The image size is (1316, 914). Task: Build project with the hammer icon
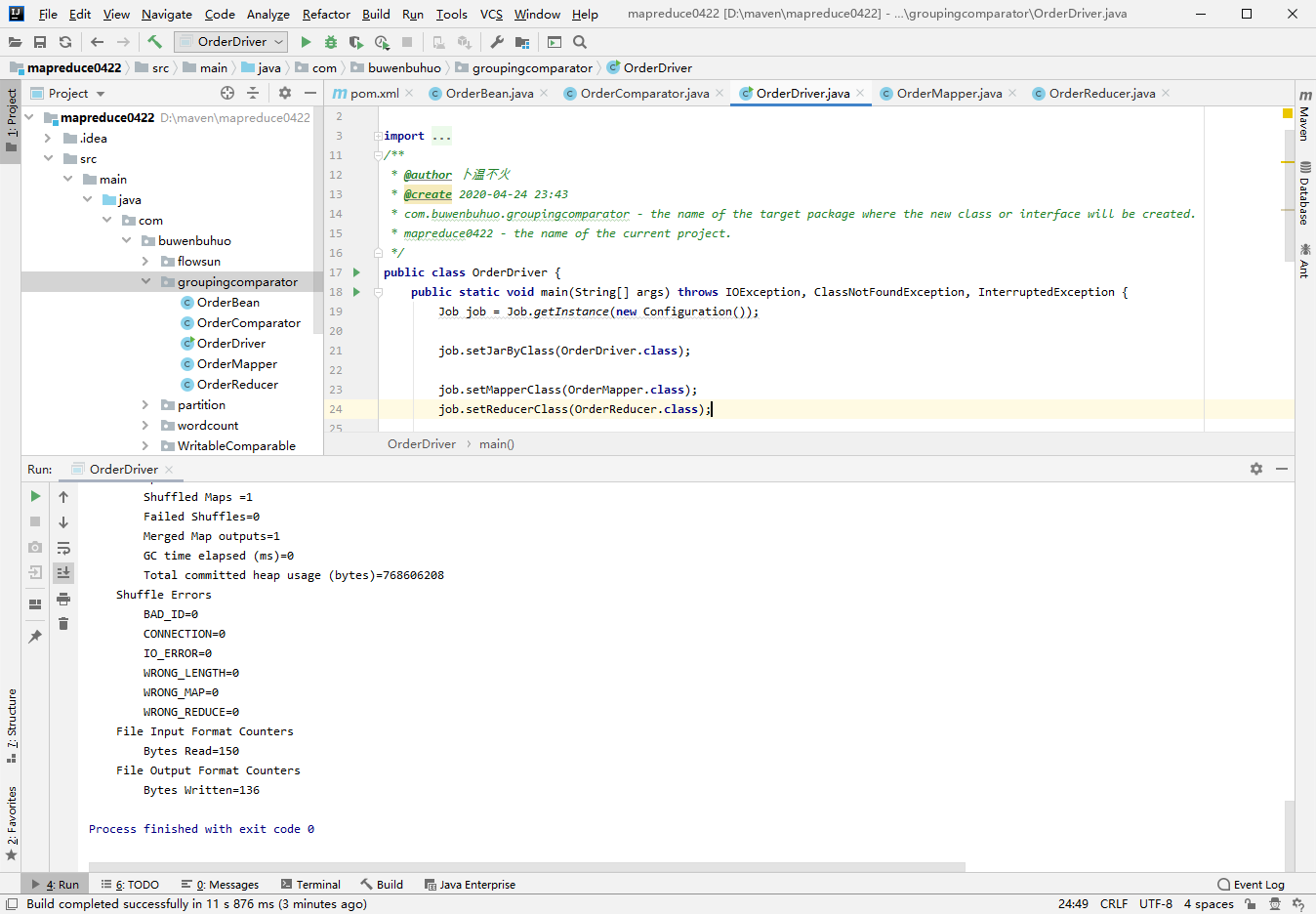[x=154, y=42]
